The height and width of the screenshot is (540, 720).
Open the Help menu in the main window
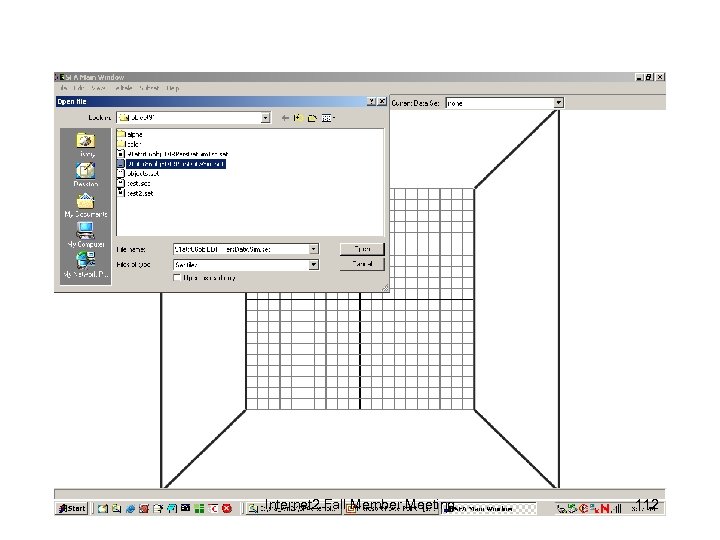(173, 88)
